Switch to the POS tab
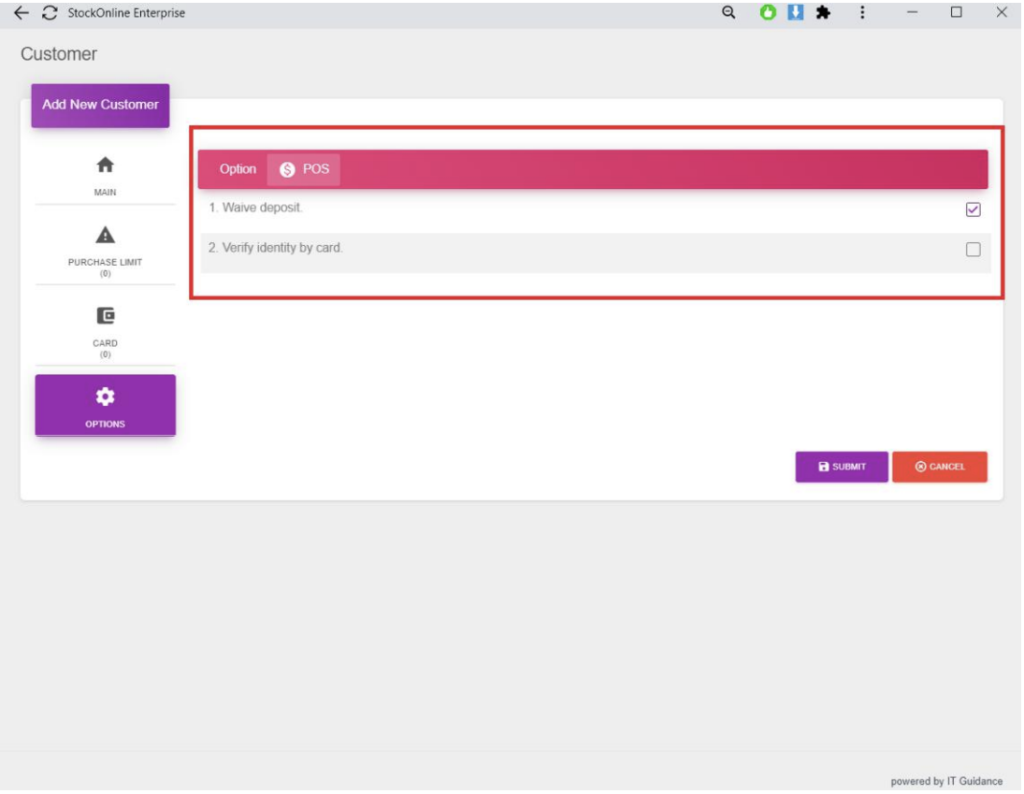Screen dimensions: 1024x794 (304, 170)
